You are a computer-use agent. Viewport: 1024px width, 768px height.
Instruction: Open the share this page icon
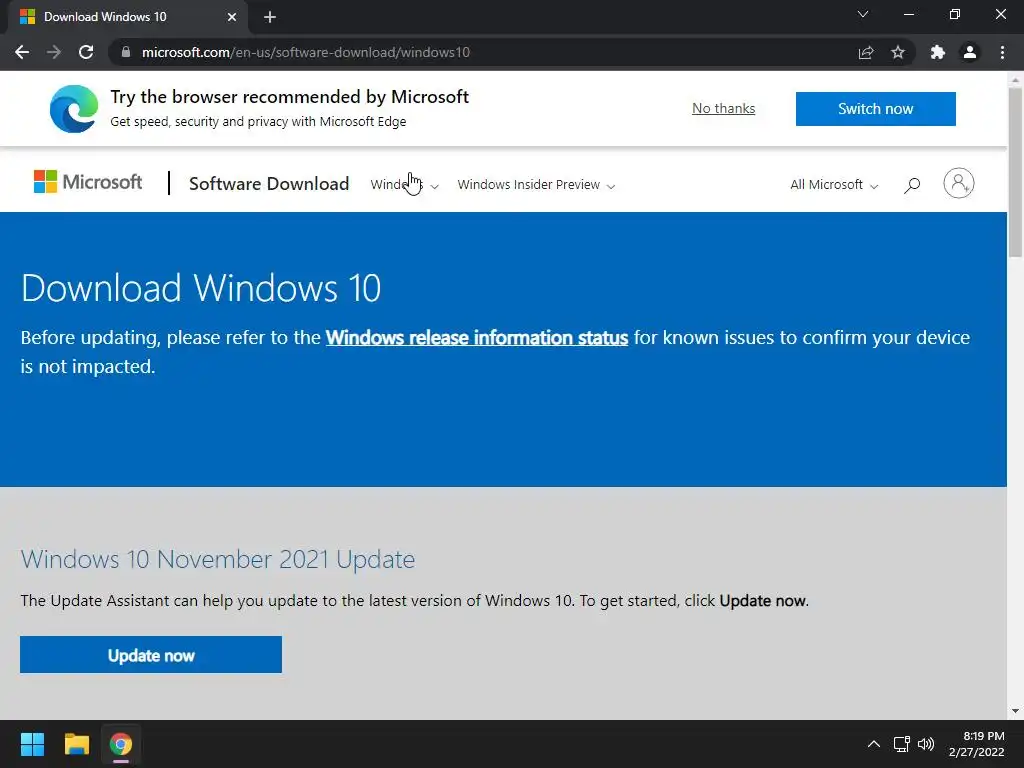pos(866,52)
